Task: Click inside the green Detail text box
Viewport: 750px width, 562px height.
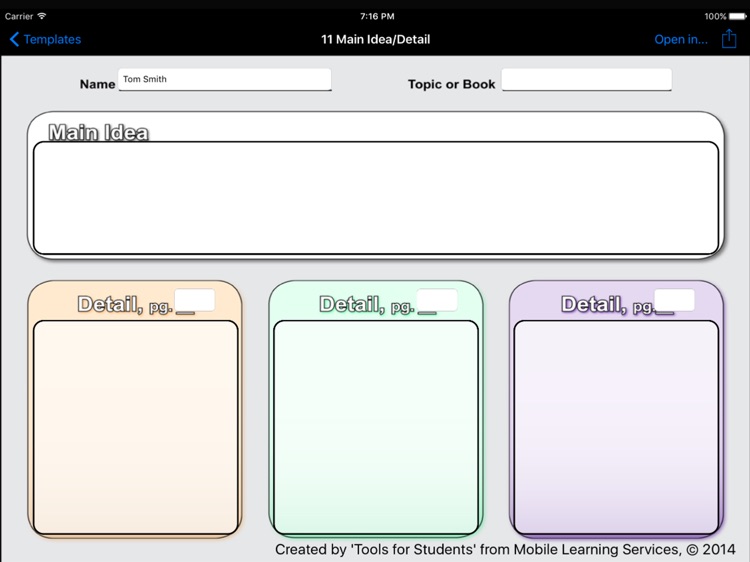Action: [376, 428]
